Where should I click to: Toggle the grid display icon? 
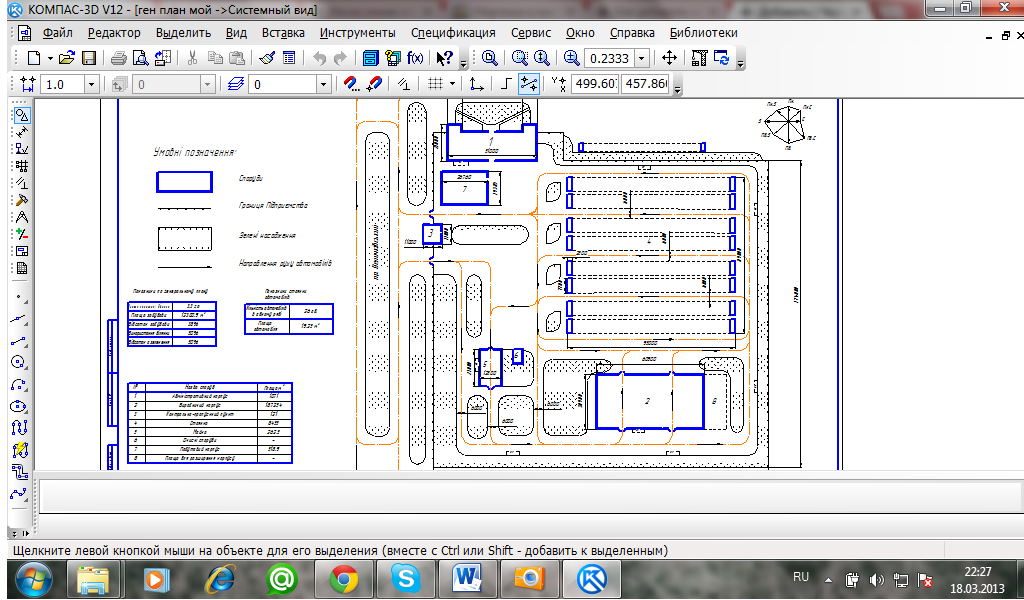click(435, 84)
